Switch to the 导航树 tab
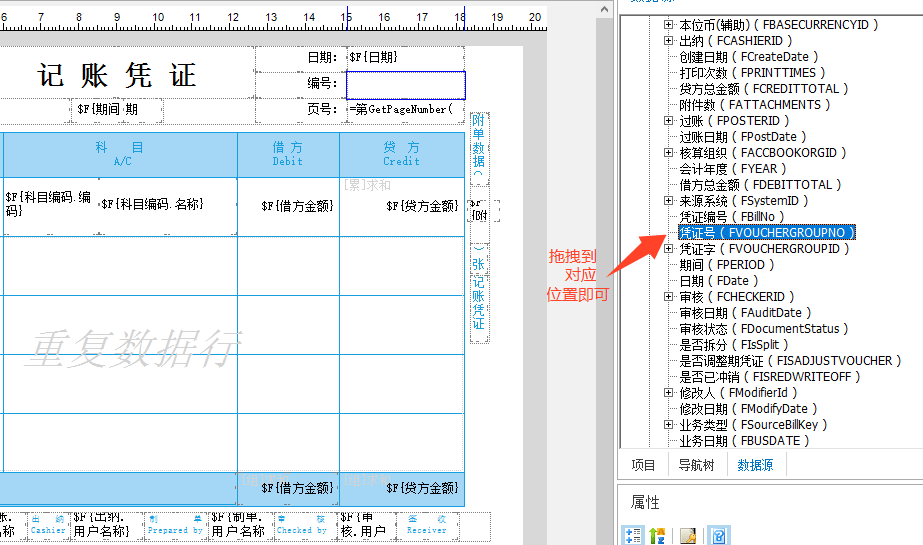Viewport: 923px width, 545px height. (x=696, y=465)
